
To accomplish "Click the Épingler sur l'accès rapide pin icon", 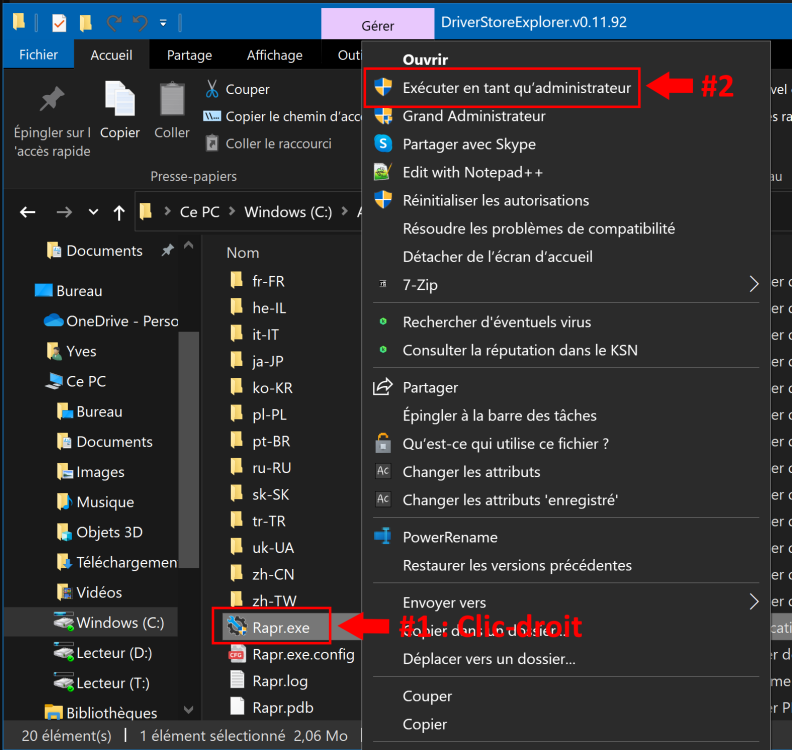I will tap(51, 100).
